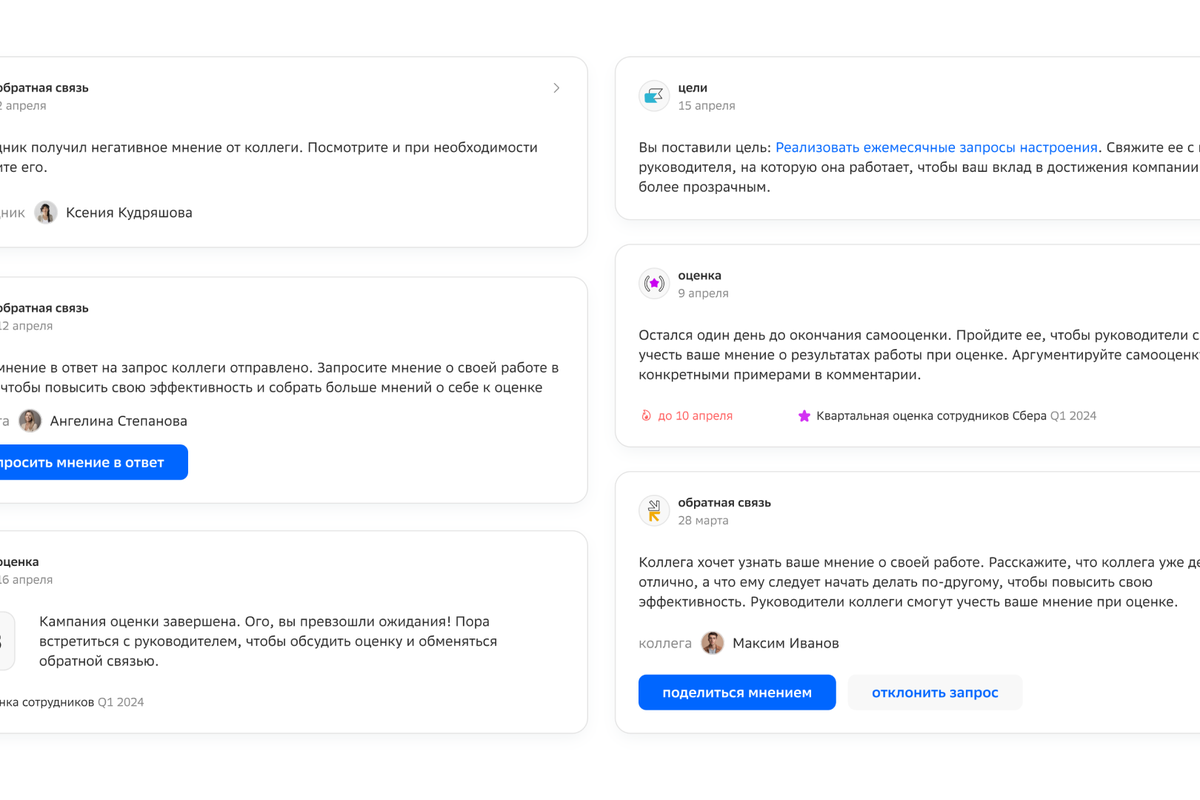Open colleague Максим Иванов's name
Image resolution: width=1200 pixels, height=800 pixels.
(x=785, y=643)
